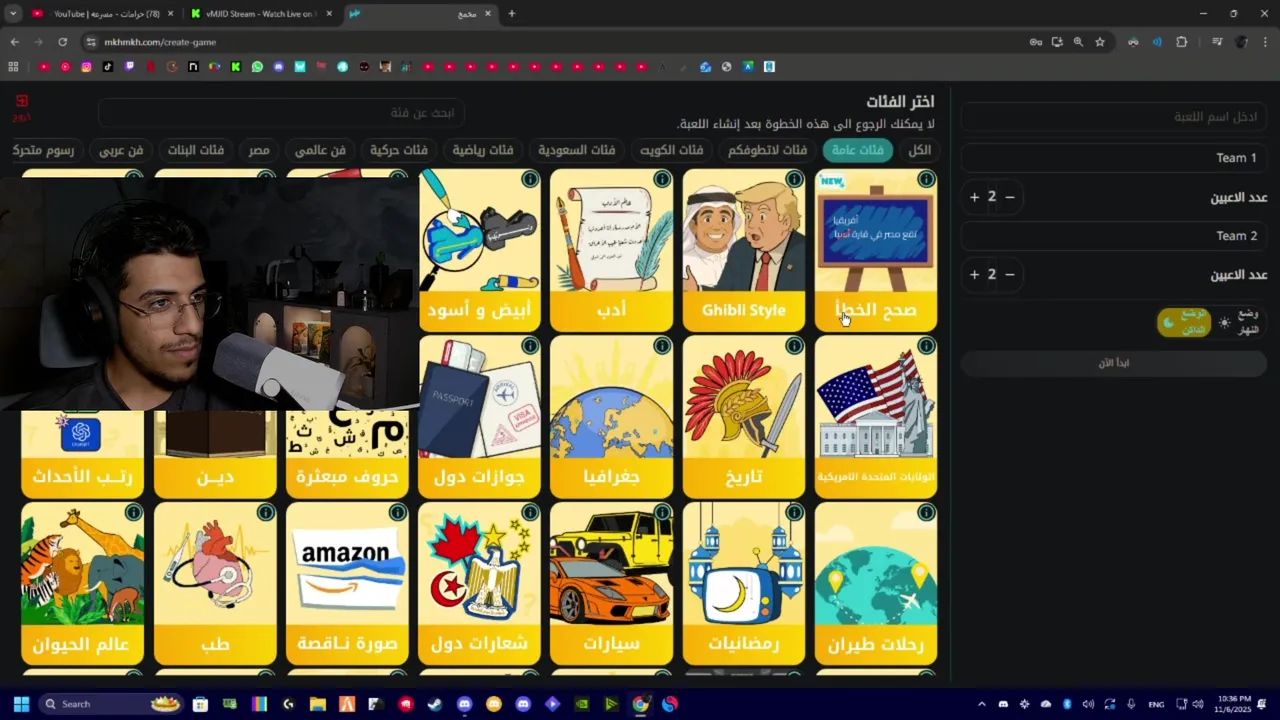This screenshot has width=1280, height=720.
Task: Open Steam from the Windows taskbar
Action: tap(435, 704)
